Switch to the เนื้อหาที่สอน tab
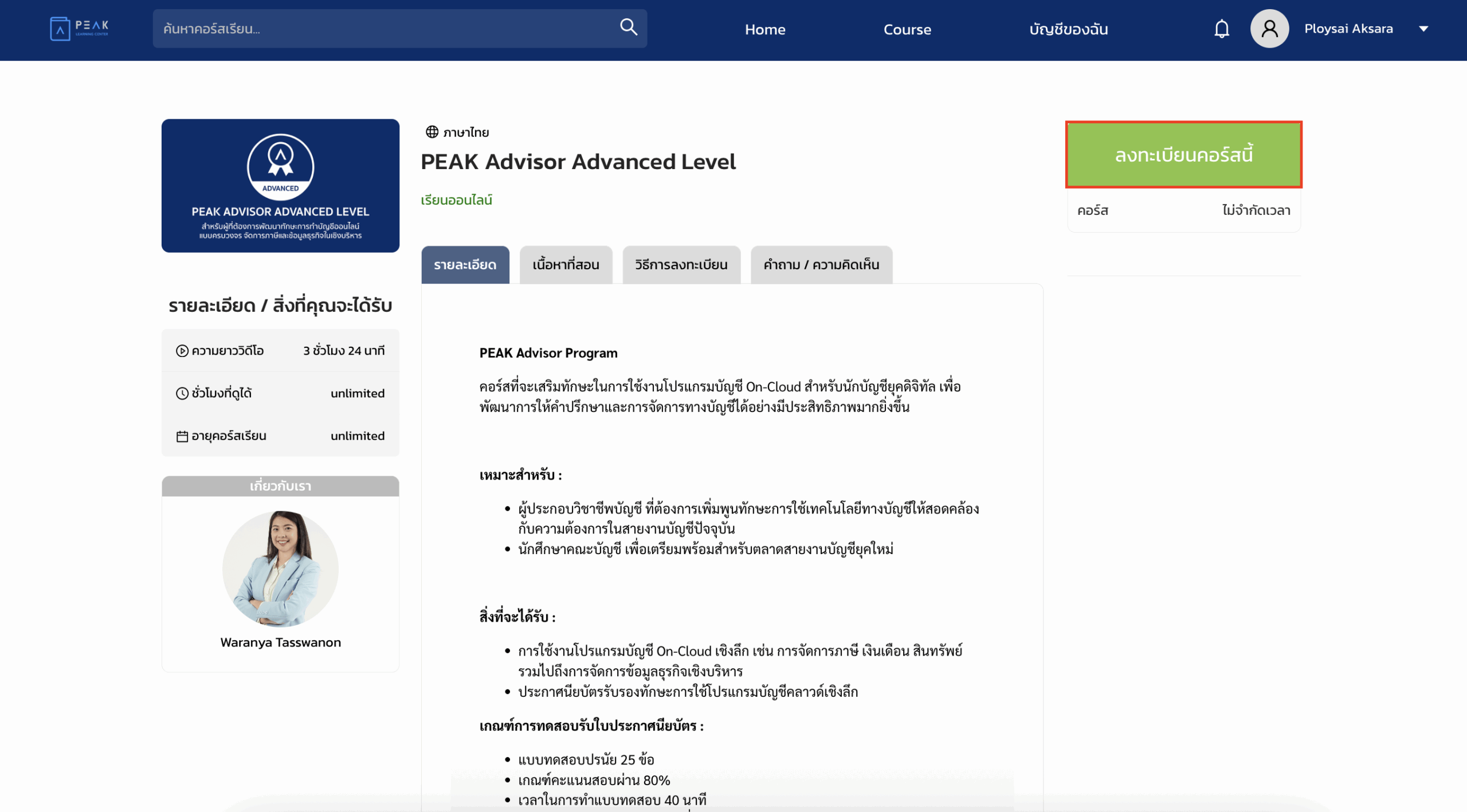 (x=566, y=265)
